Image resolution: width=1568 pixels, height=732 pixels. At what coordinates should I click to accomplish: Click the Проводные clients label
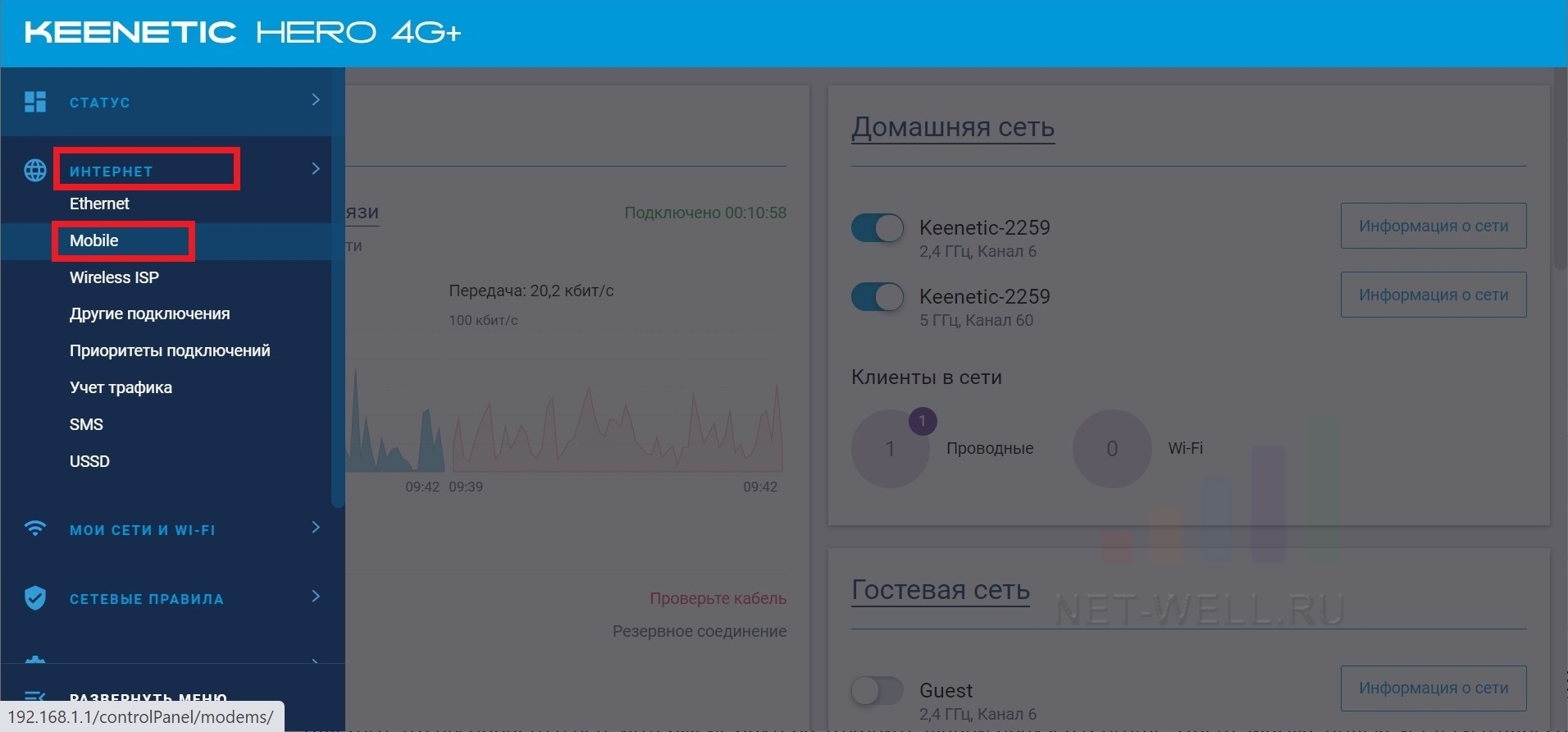(x=990, y=449)
